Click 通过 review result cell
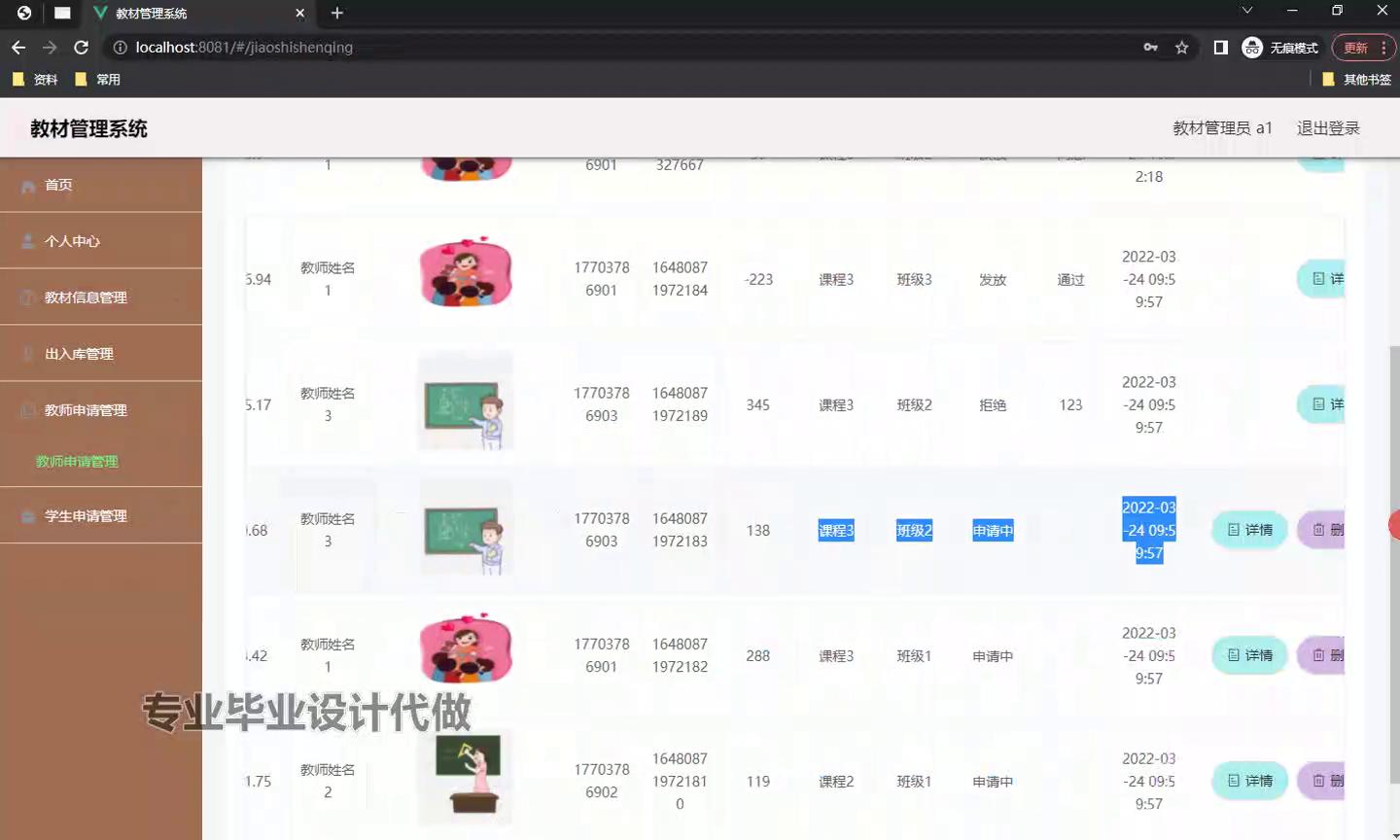The height and width of the screenshot is (840, 1400). tap(1070, 280)
